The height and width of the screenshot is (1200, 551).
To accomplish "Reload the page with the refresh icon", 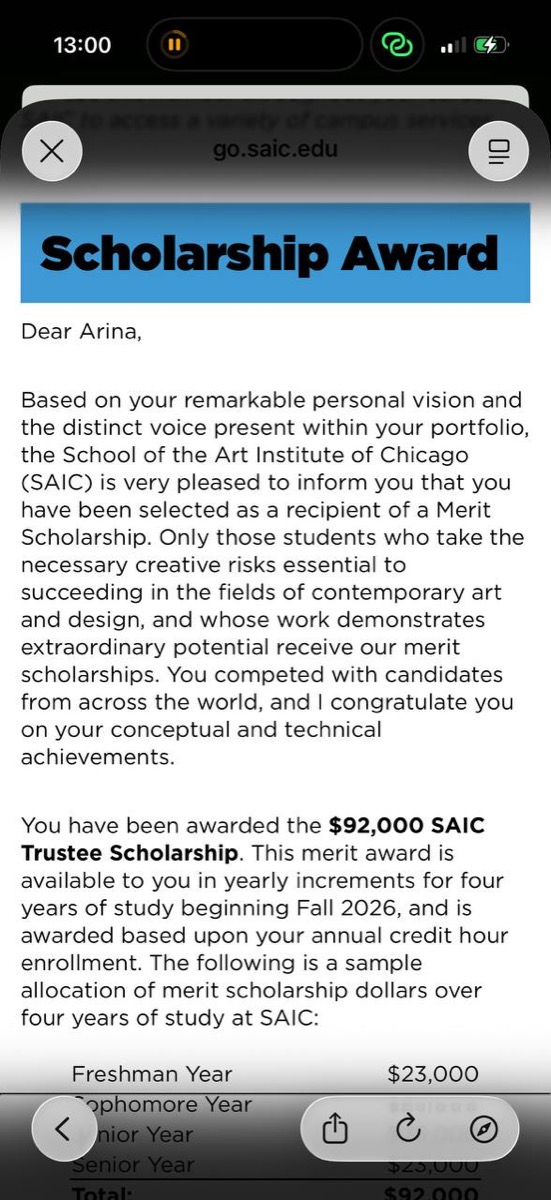I will click(x=407, y=1129).
